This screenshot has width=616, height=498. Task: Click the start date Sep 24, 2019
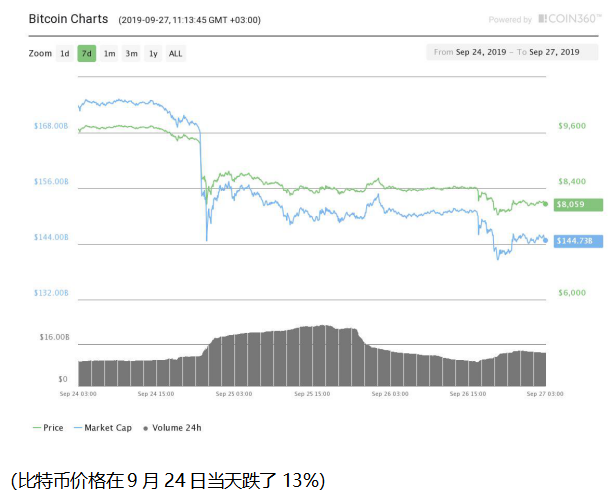[x=479, y=51]
